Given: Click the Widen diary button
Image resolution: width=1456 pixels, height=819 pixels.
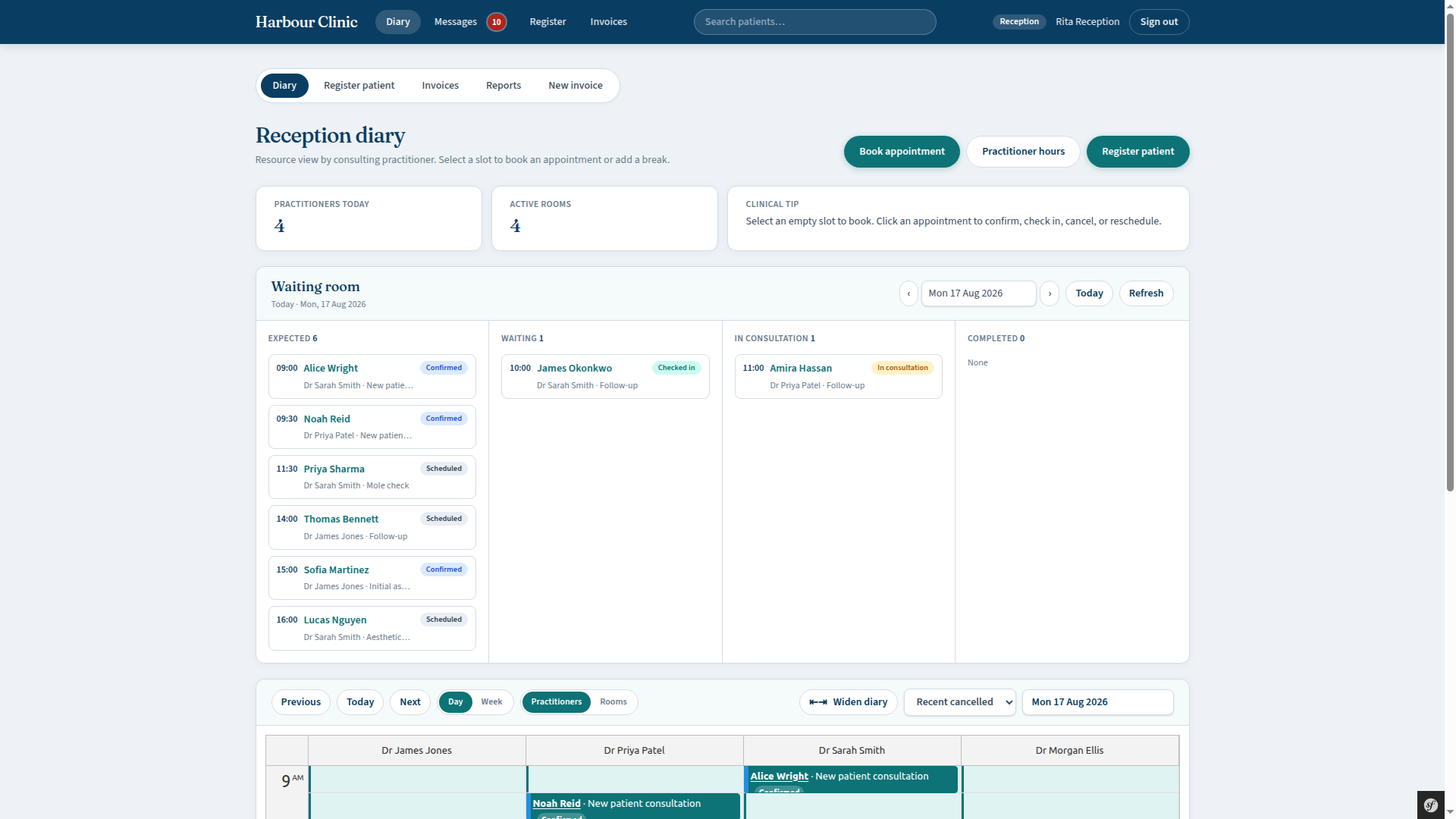Looking at the screenshot, I should (x=848, y=702).
